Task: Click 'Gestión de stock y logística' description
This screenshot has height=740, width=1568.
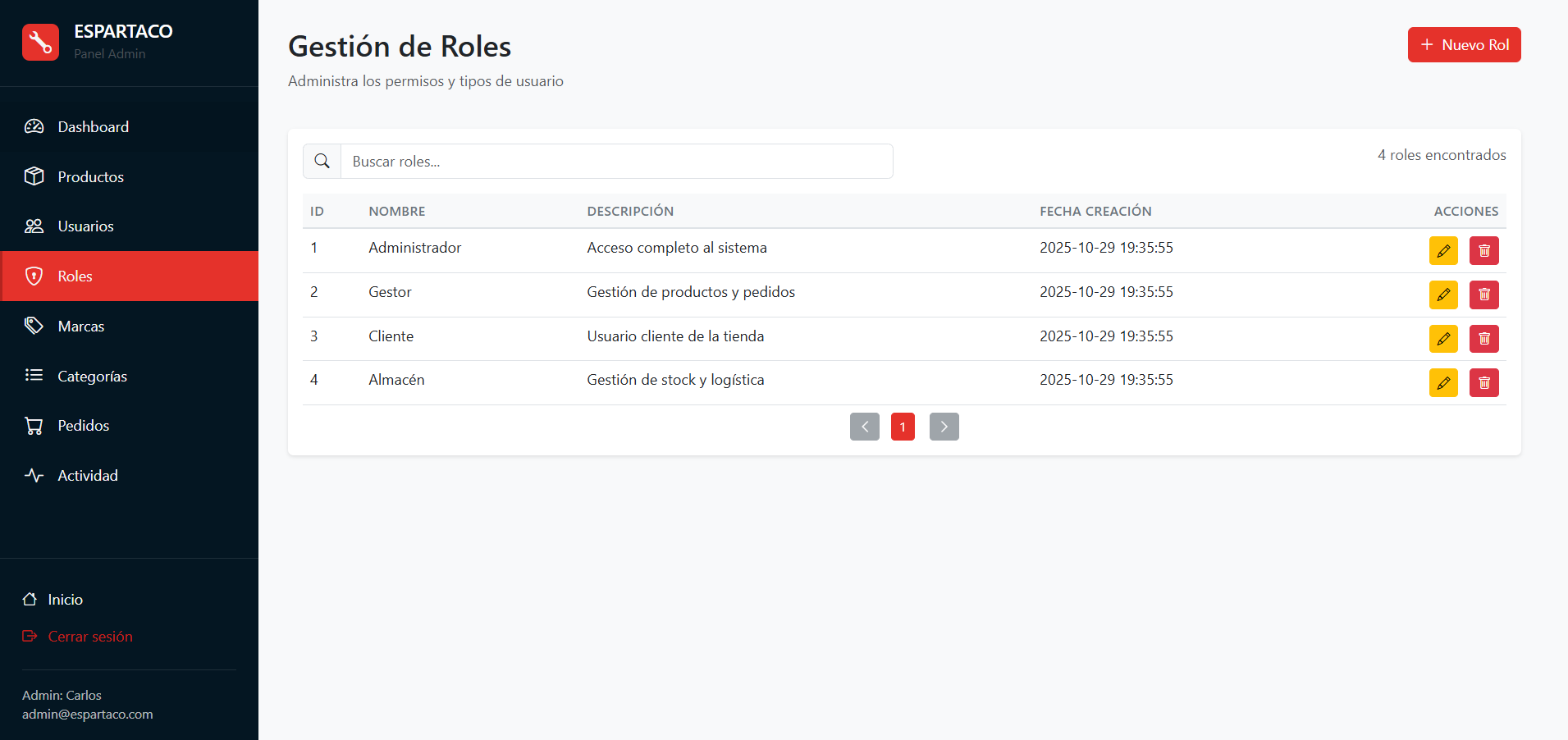Action: [675, 380]
